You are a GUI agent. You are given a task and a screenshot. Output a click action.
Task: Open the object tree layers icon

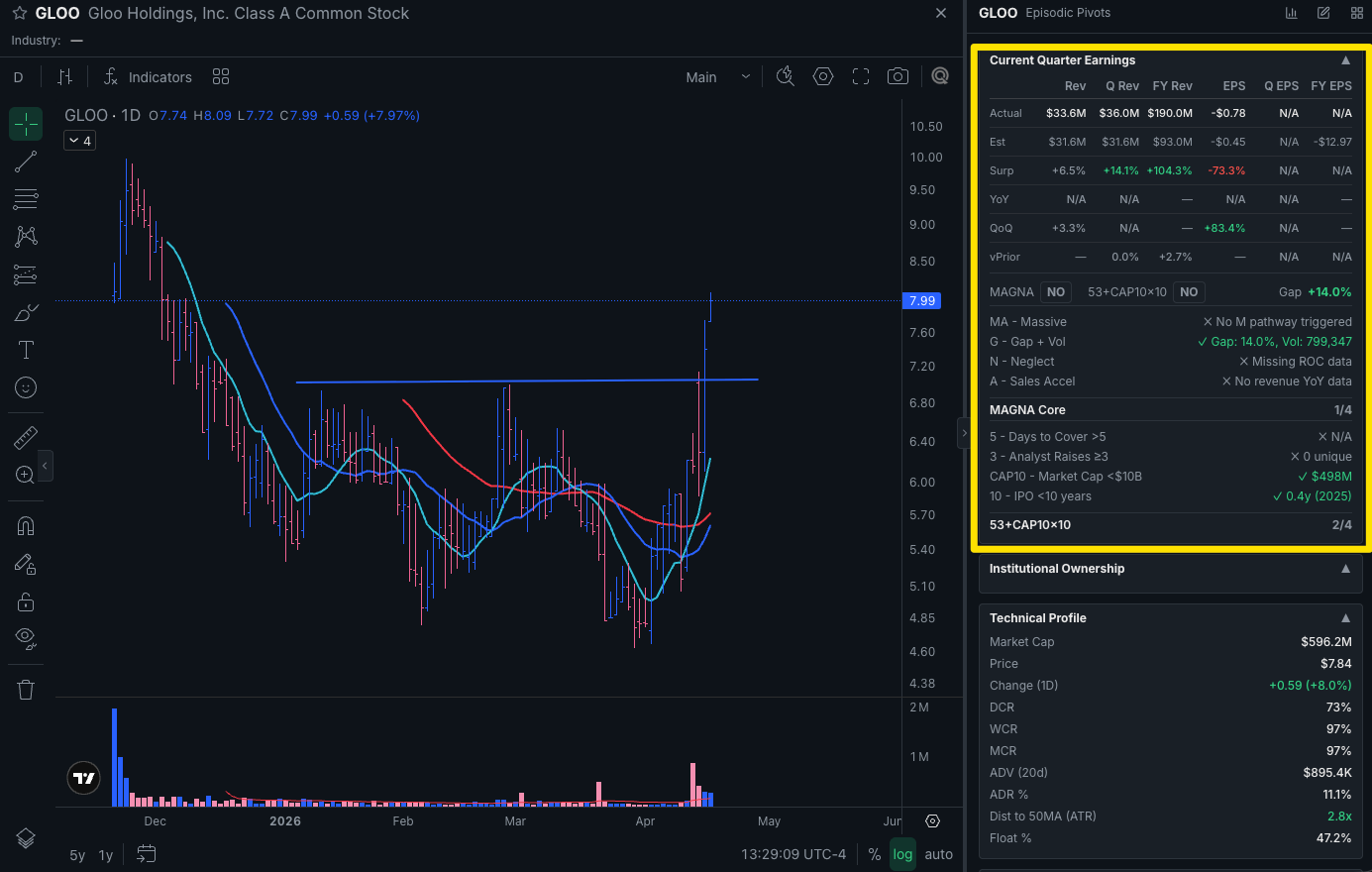[x=26, y=838]
